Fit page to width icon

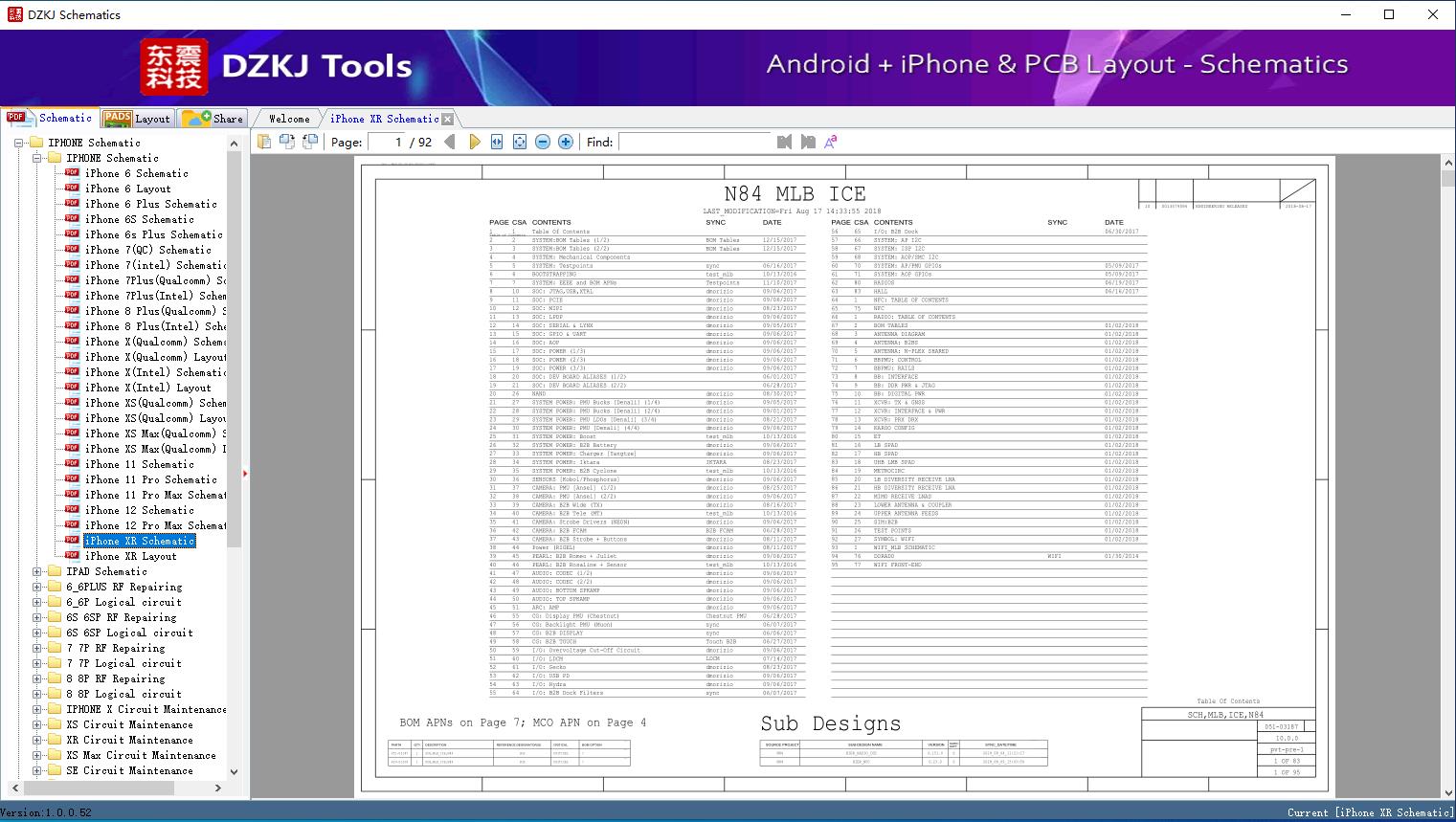click(497, 142)
